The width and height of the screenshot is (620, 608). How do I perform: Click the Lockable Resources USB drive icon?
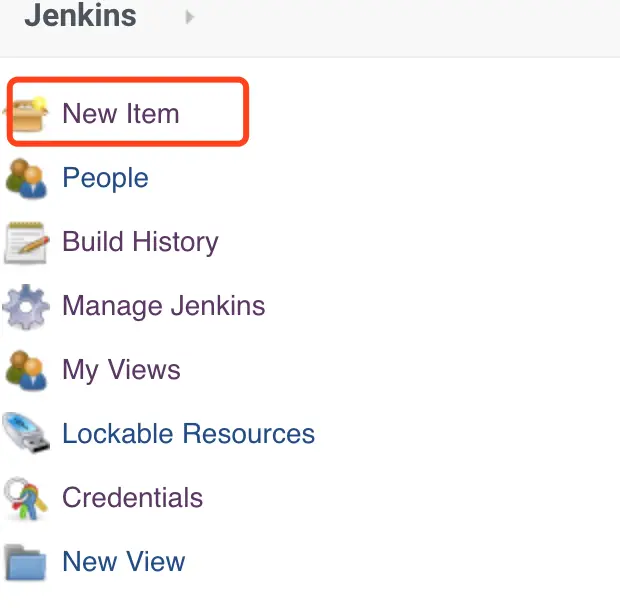tap(26, 434)
